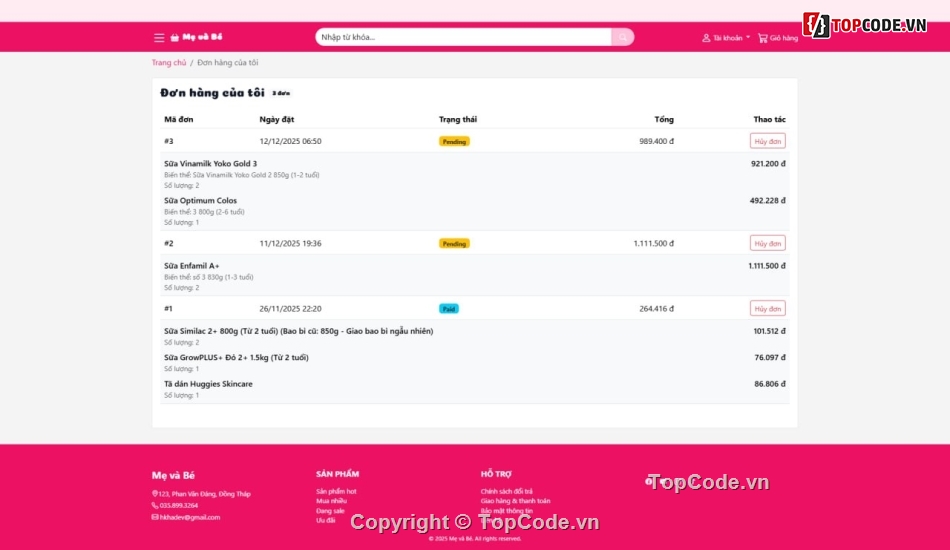Viewport: 950px width, 550px height.
Task: Click item price 492.228 đ
Action: click(x=768, y=200)
